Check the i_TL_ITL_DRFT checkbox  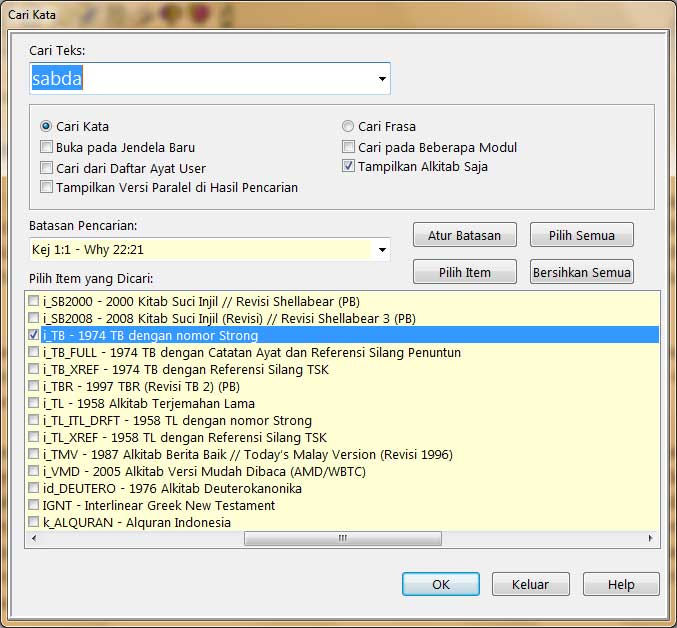(x=33, y=420)
